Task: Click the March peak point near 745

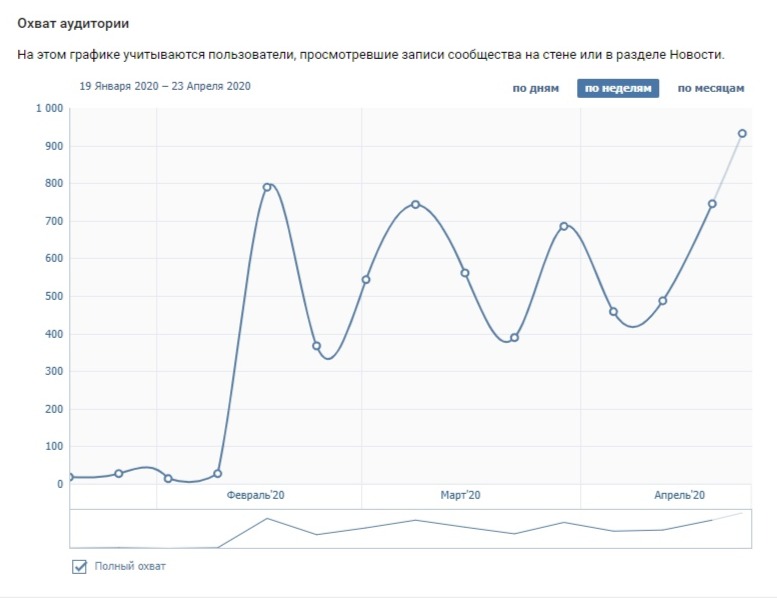Action: [x=415, y=204]
